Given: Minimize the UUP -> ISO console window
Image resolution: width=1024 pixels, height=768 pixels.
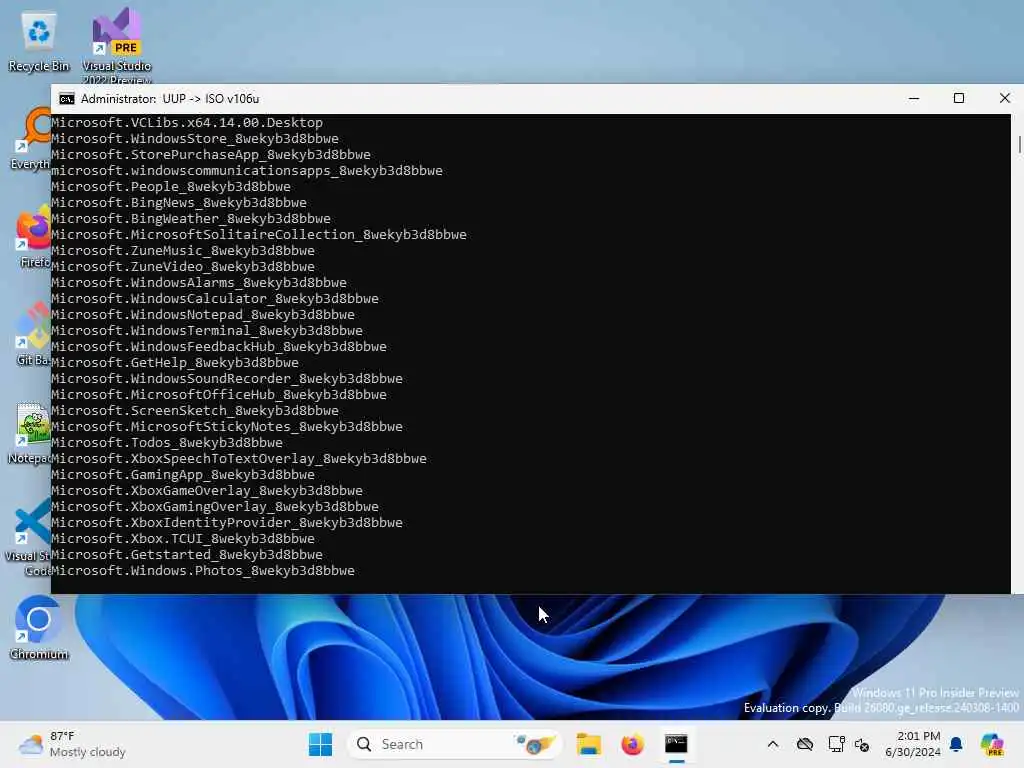Looking at the screenshot, I should click(914, 99).
